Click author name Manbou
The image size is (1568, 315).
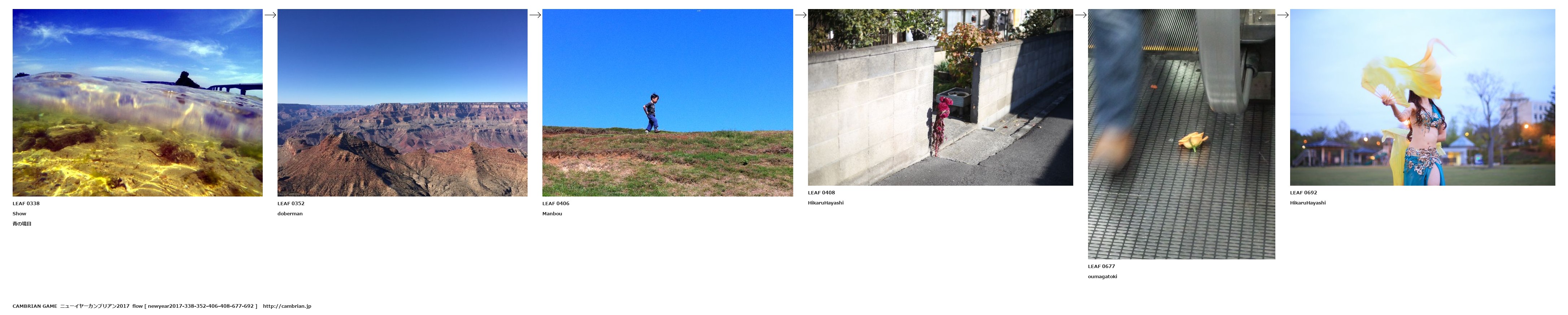point(552,214)
